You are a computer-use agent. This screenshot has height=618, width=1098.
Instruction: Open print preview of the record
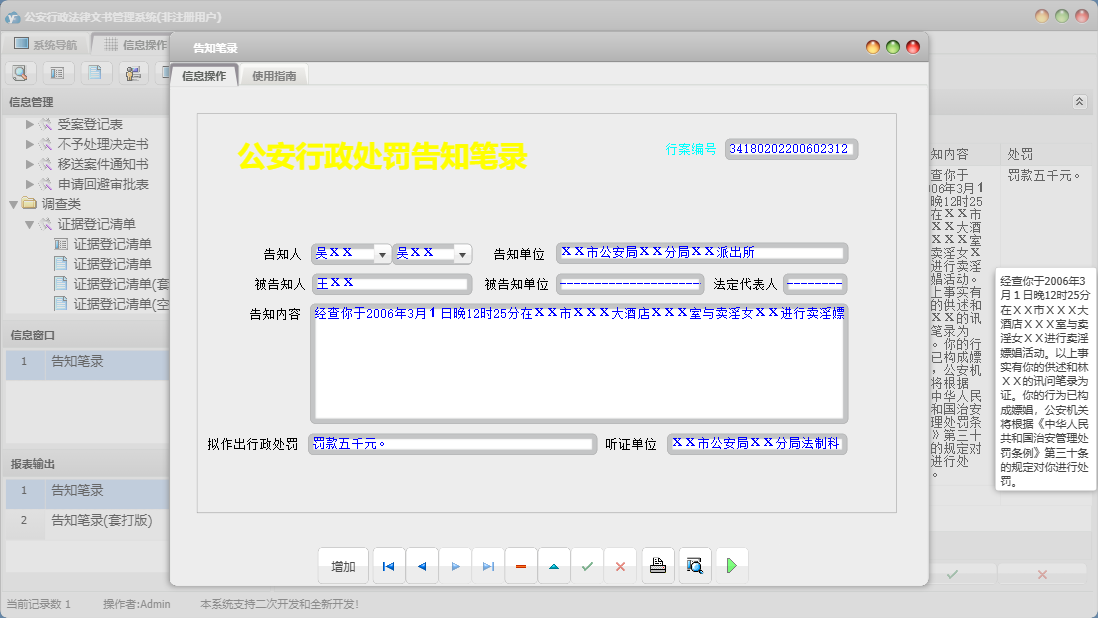coord(694,565)
